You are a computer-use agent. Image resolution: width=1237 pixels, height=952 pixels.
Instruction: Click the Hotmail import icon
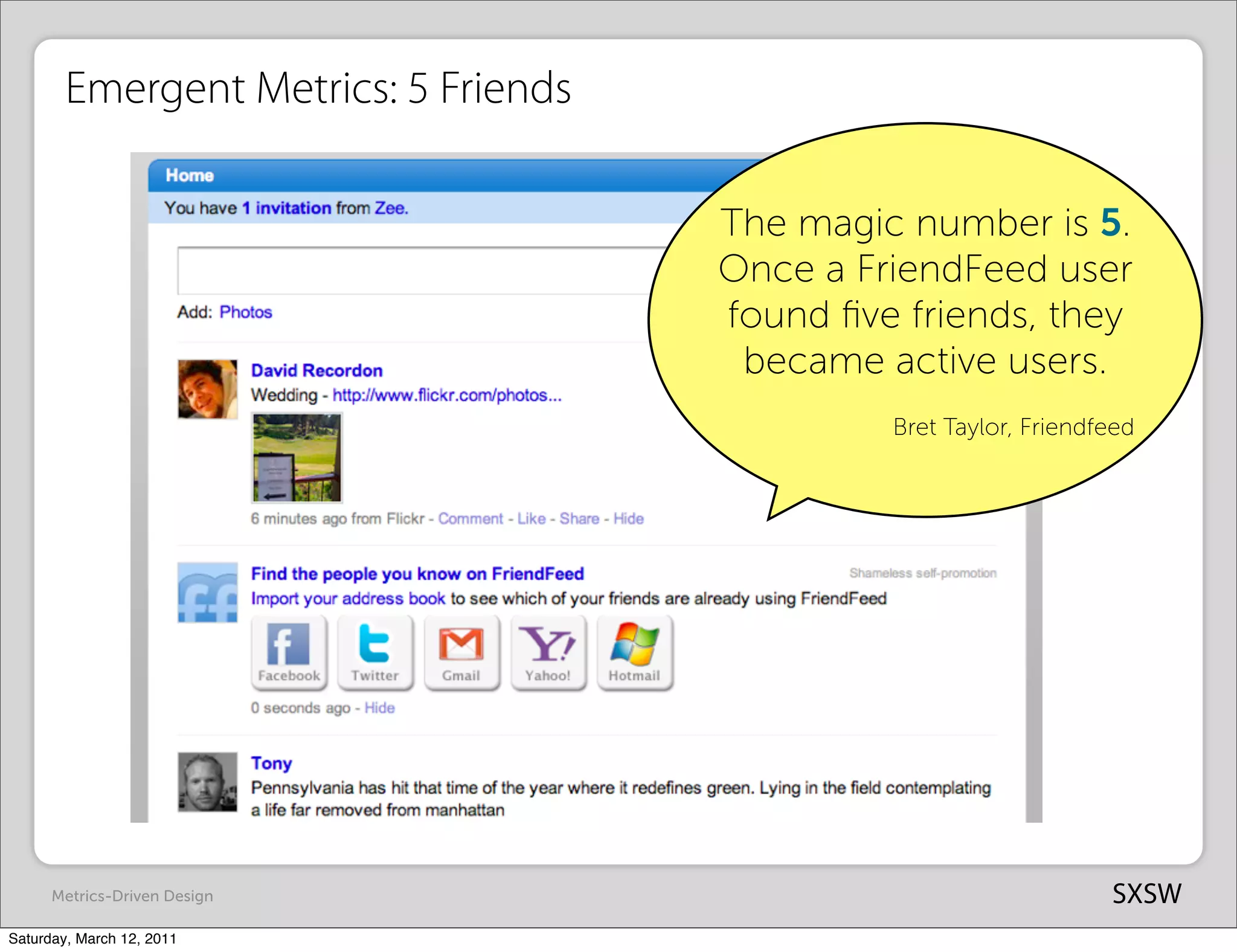(x=634, y=652)
